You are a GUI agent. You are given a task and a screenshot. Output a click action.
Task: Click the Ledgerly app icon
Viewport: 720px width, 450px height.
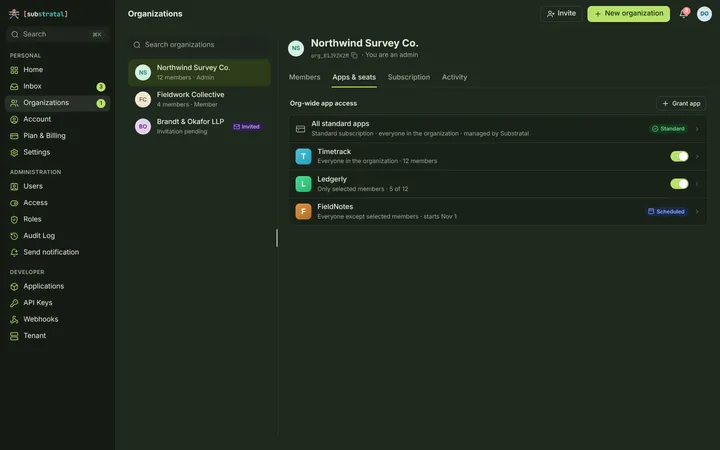[303, 184]
